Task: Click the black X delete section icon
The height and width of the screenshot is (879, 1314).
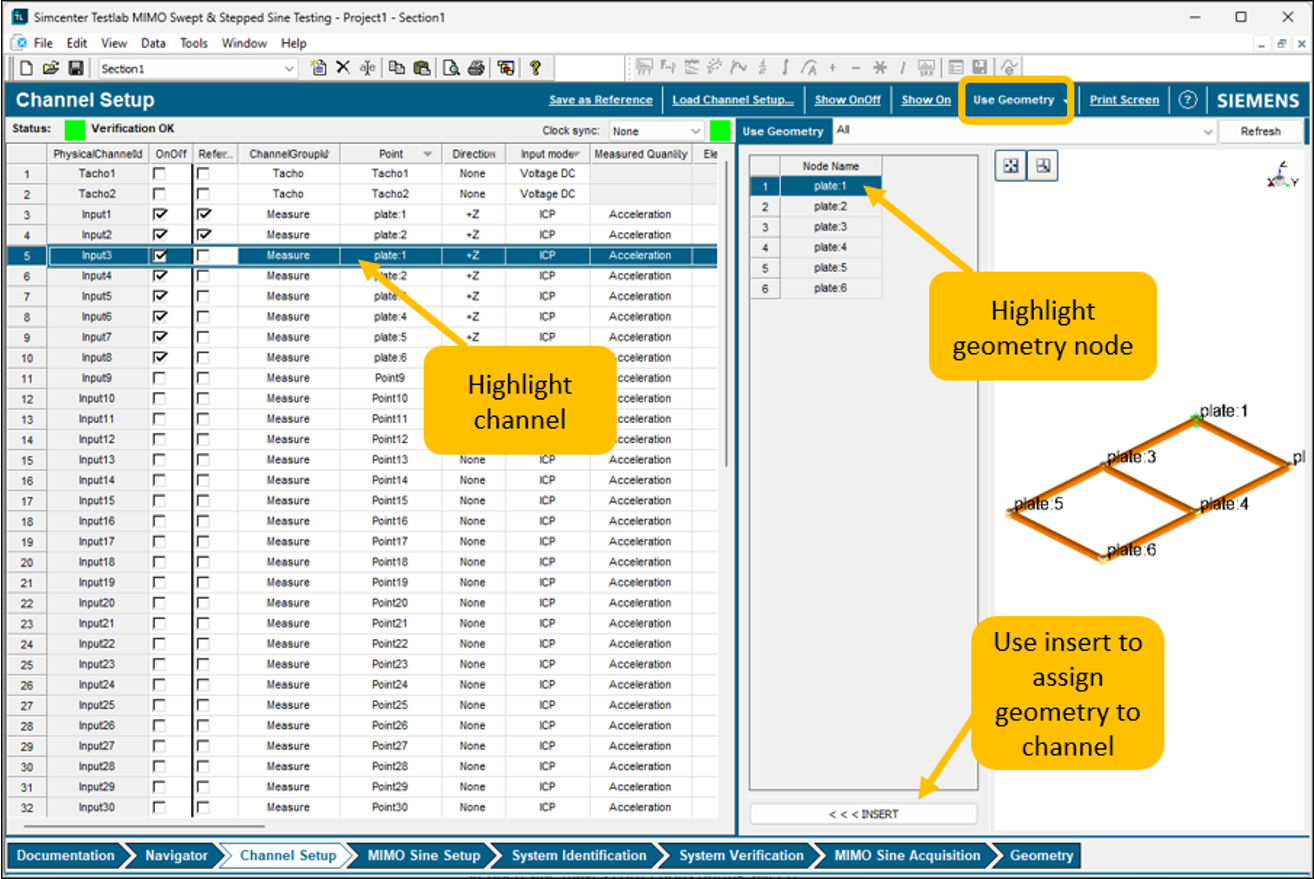Action: point(343,68)
